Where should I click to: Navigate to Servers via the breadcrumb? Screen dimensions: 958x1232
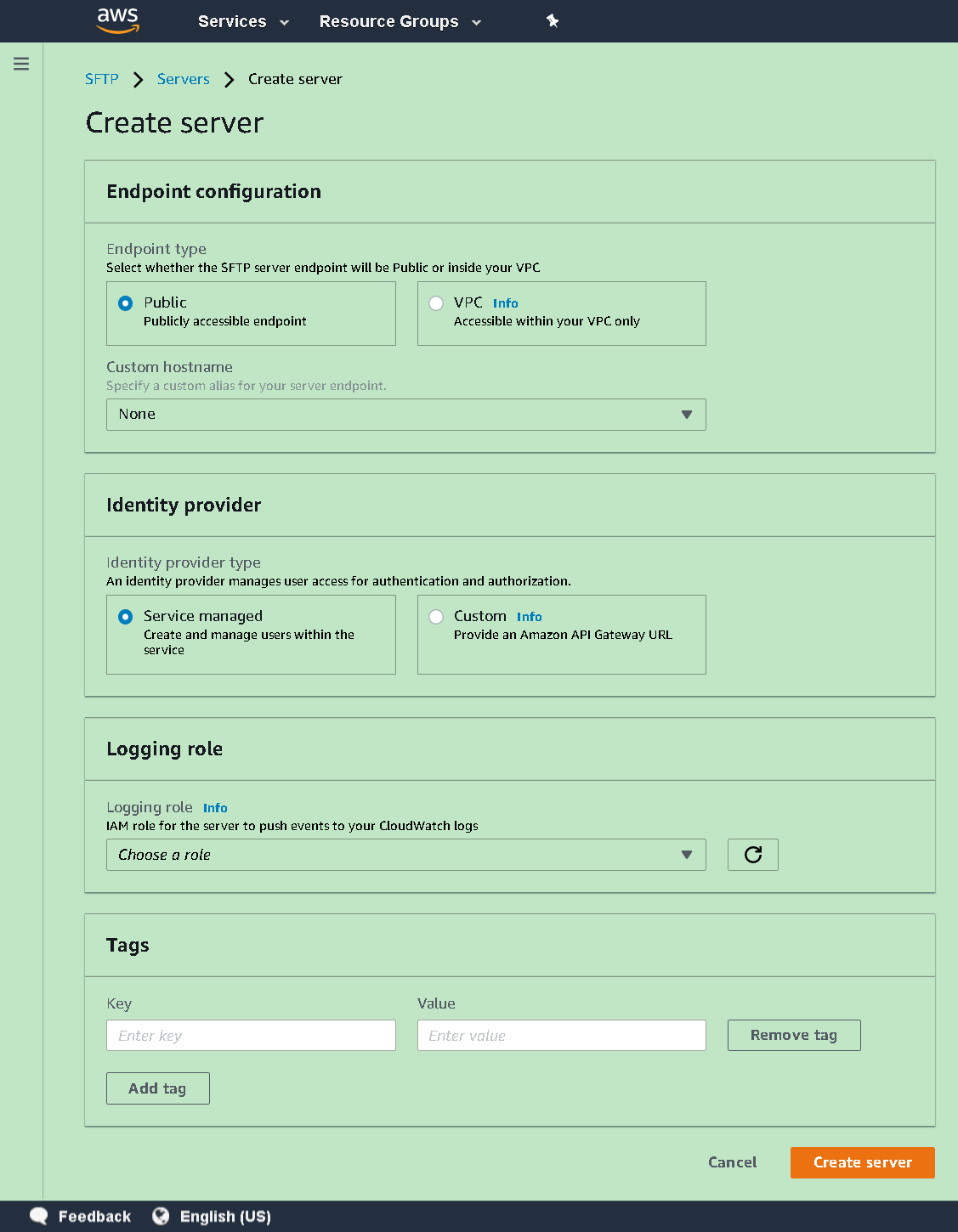(183, 78)
